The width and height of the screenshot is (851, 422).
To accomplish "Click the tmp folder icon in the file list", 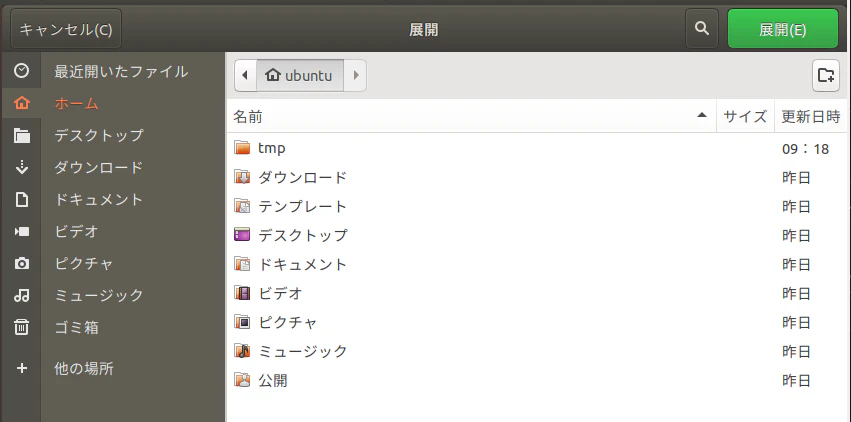I will tap(242, 148).
